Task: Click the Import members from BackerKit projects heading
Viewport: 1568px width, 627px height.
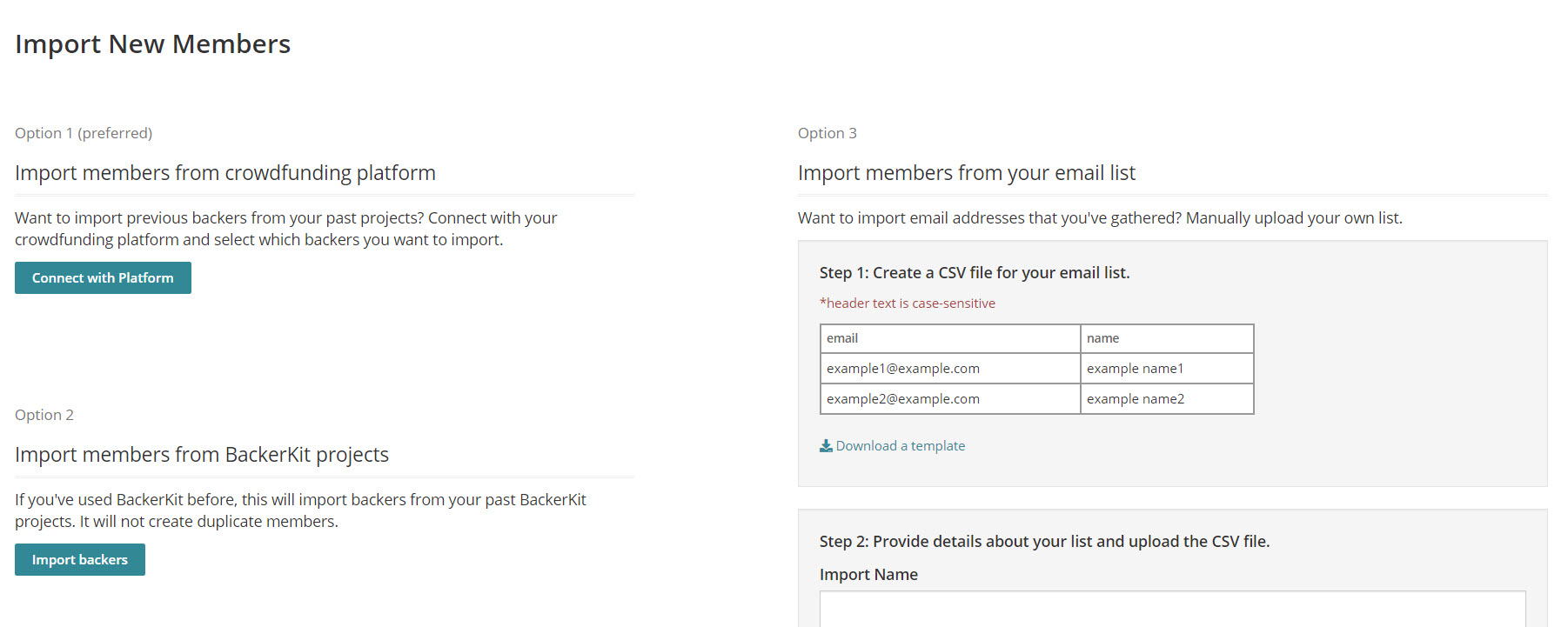Action: pyautogui.click(x=202, y=455)
